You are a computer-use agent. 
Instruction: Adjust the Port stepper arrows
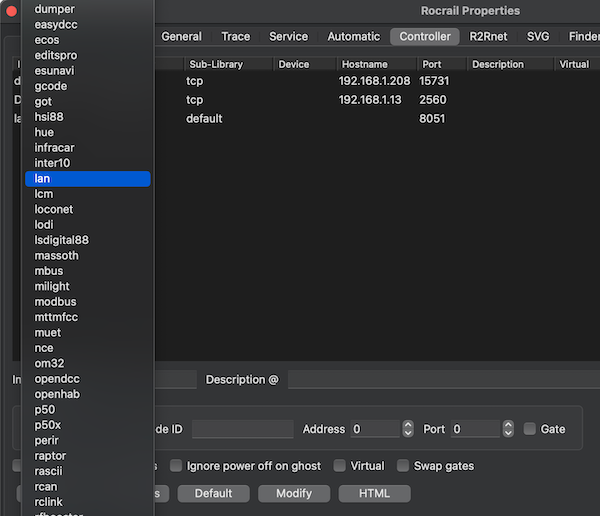[508, 429]
